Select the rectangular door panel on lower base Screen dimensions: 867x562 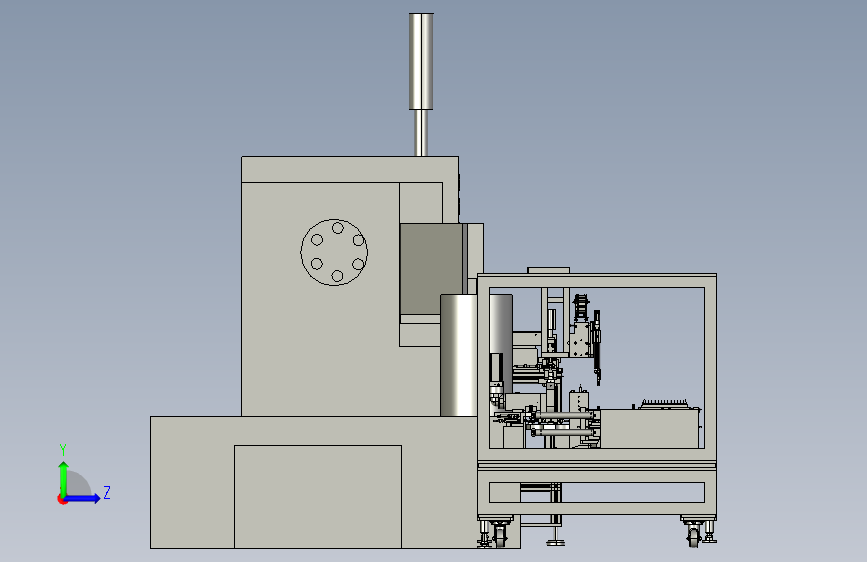[x=318, y=496]
